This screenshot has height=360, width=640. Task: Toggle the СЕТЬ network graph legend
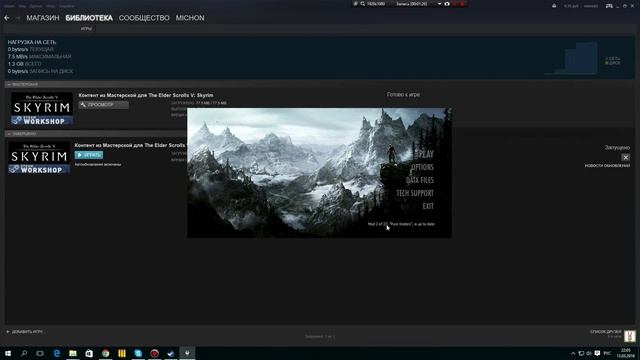pyautogui.click(x=613, y=58)
